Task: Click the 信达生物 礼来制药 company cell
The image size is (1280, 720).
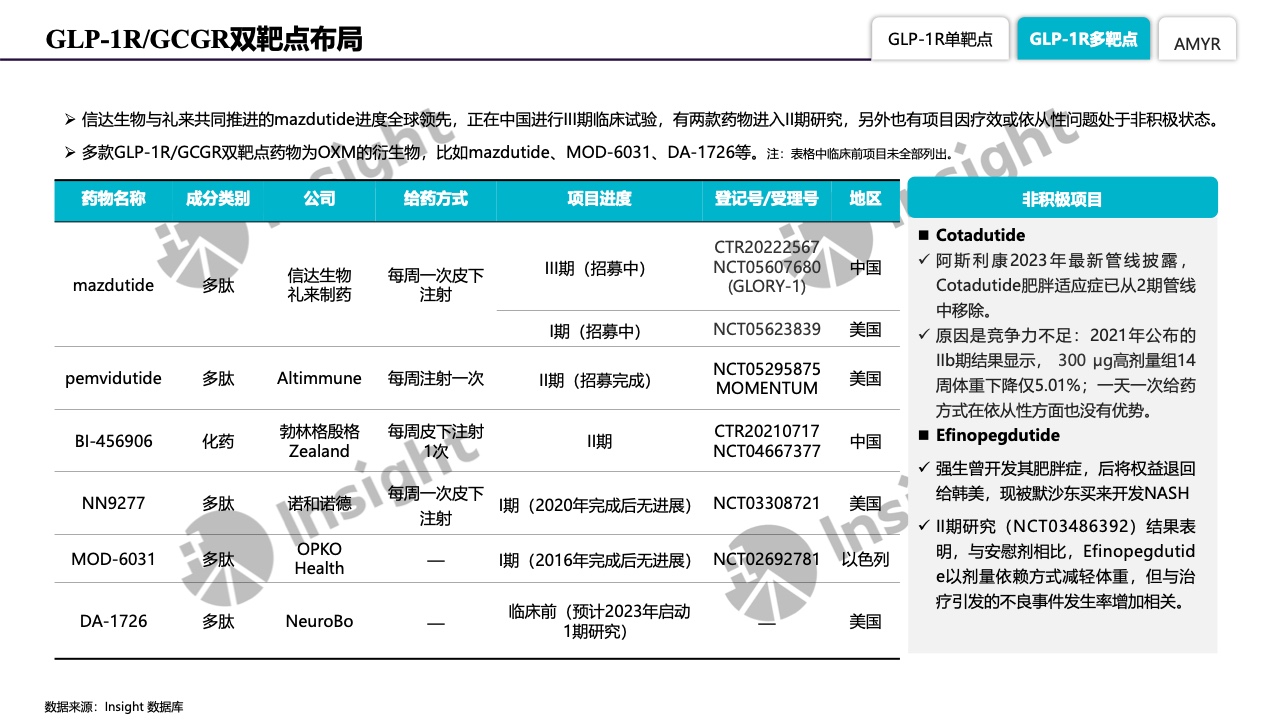Action: click(x=320, y=285)
